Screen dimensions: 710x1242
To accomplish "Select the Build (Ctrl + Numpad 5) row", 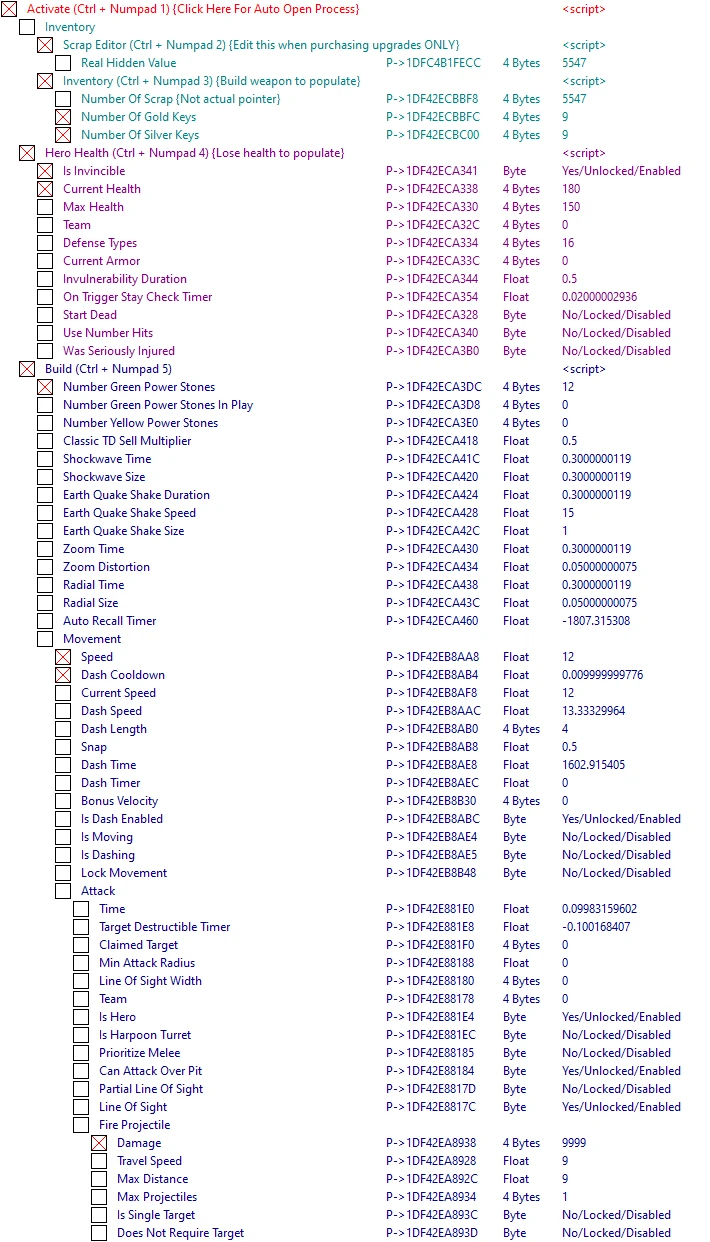I will (x=108, y=369).
